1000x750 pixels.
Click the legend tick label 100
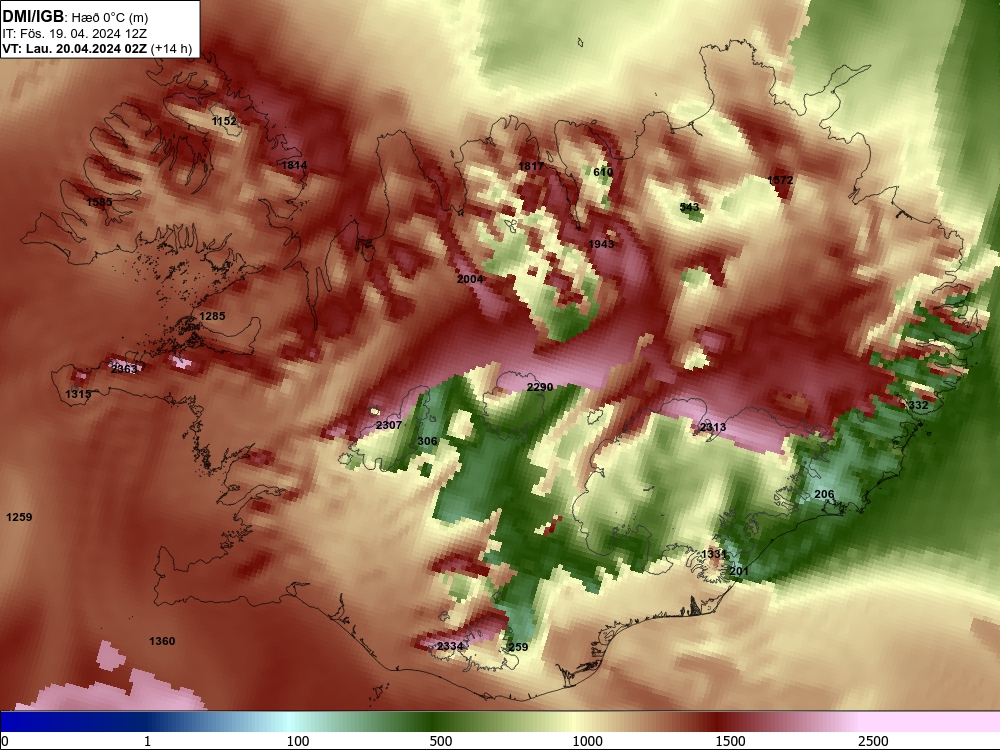pos(298,741)
